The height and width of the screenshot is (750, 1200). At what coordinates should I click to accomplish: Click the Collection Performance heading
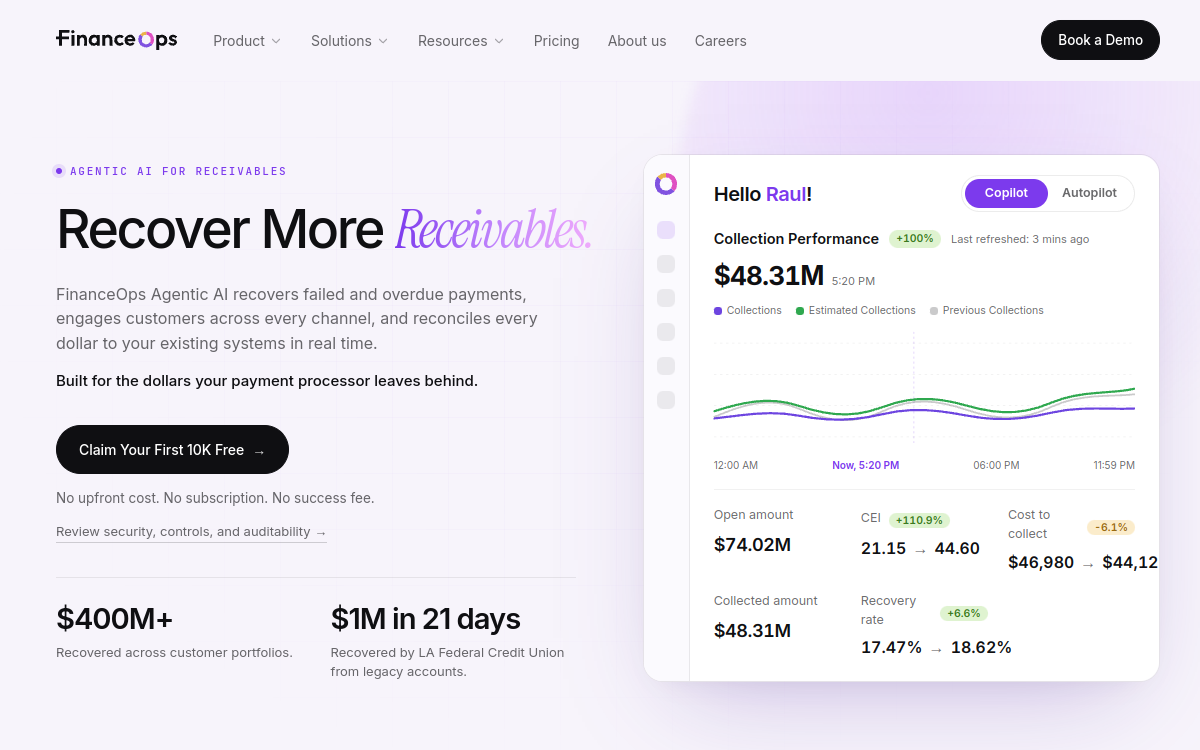pos(796,239)
